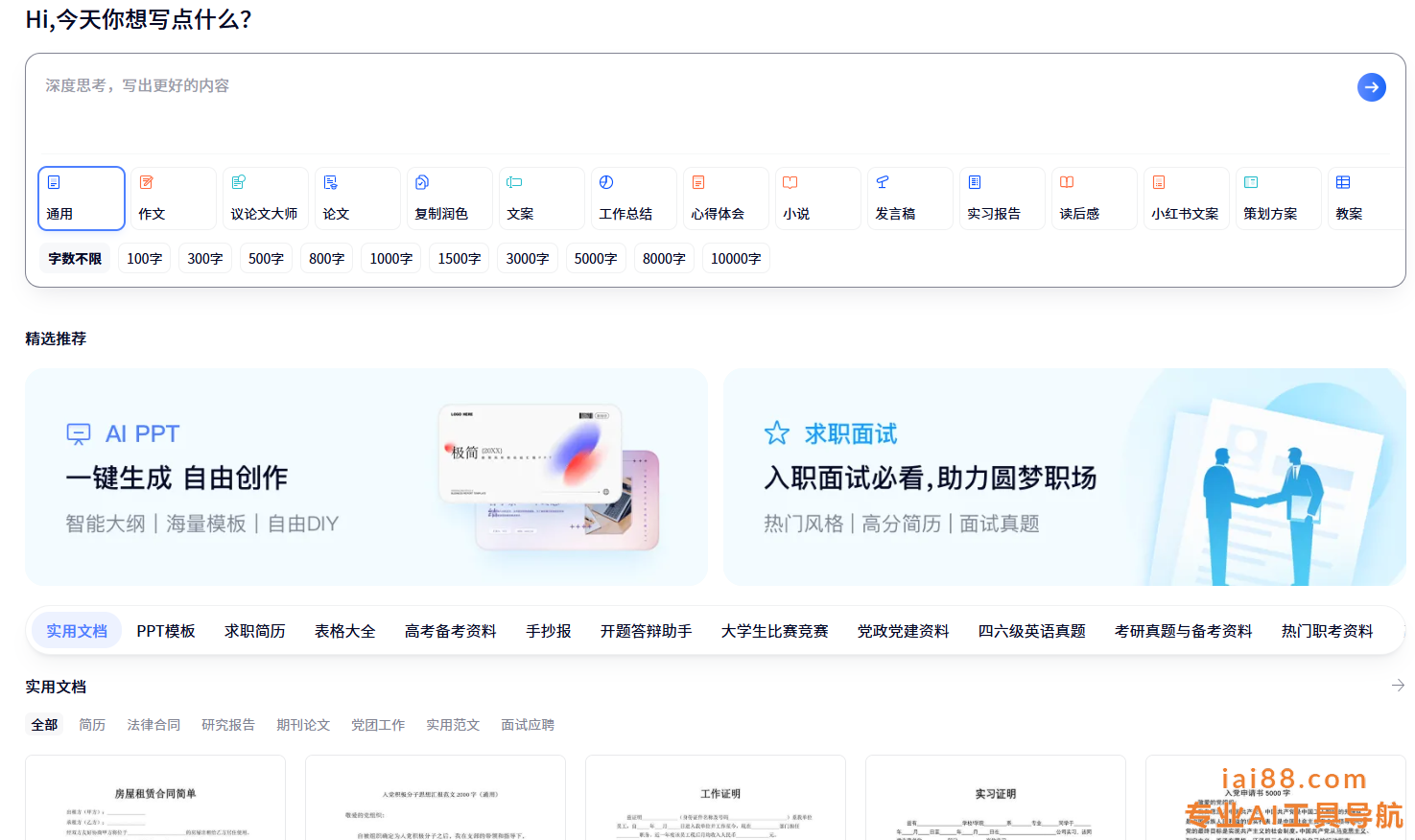Screen dimensions: 1415x840
Task: Filter documents by 简历
Action: (x=92, y=725)
